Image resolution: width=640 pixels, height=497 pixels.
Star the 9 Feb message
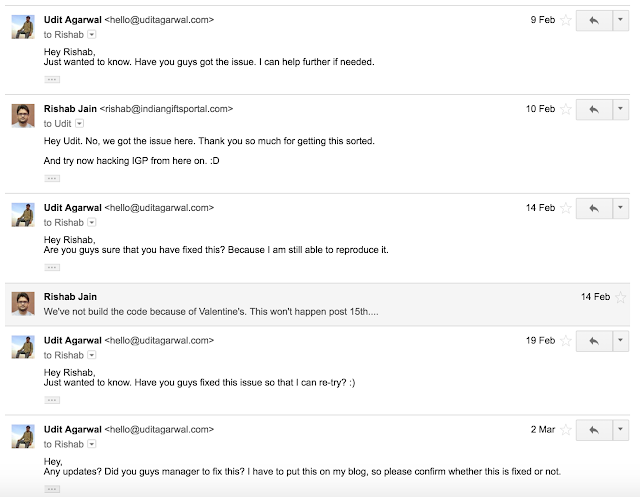coord(566,20)
